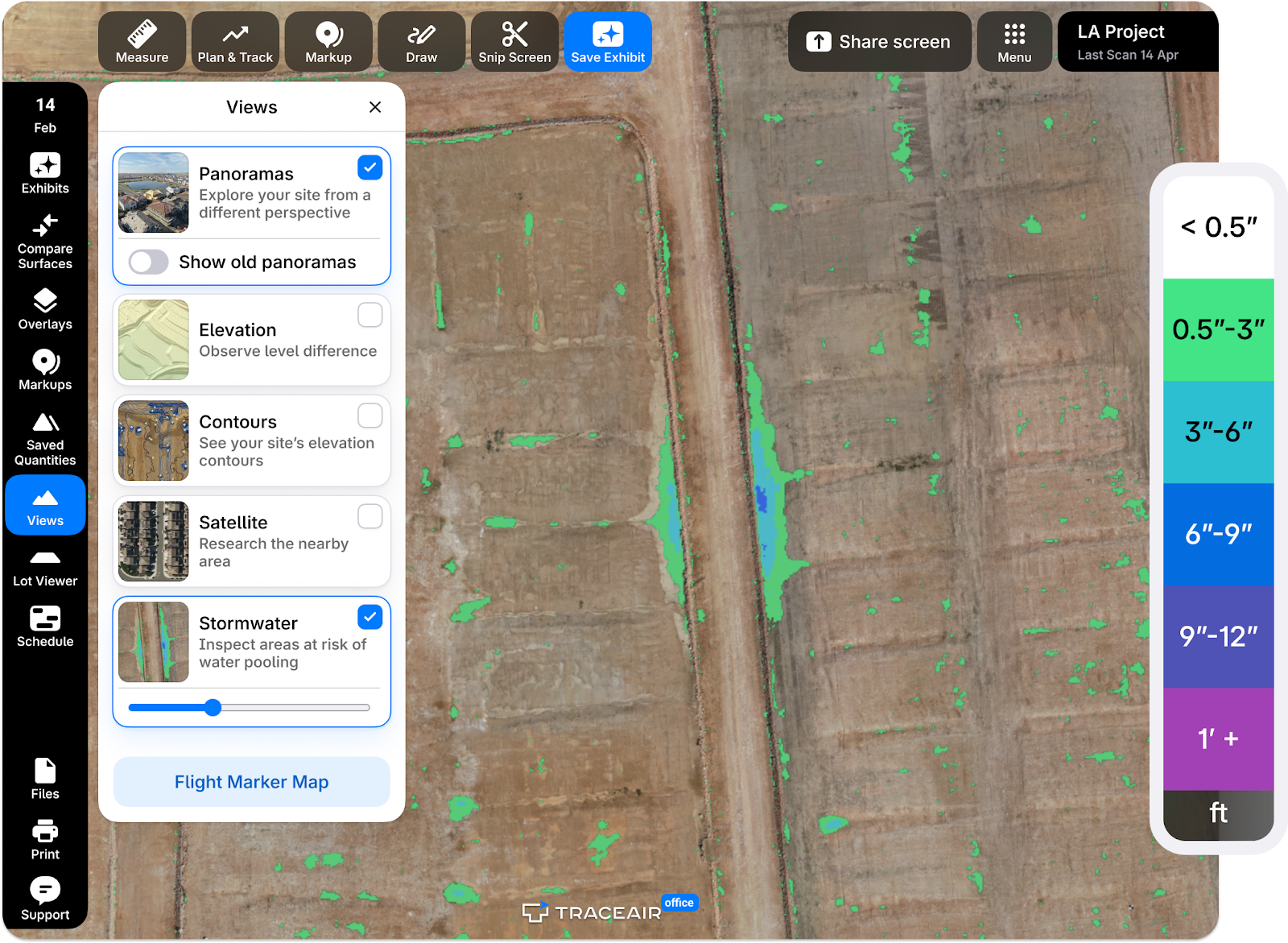Enable the Elevation view checkbox
This screenshot has width=1288, height=943.
click(369, 315)
